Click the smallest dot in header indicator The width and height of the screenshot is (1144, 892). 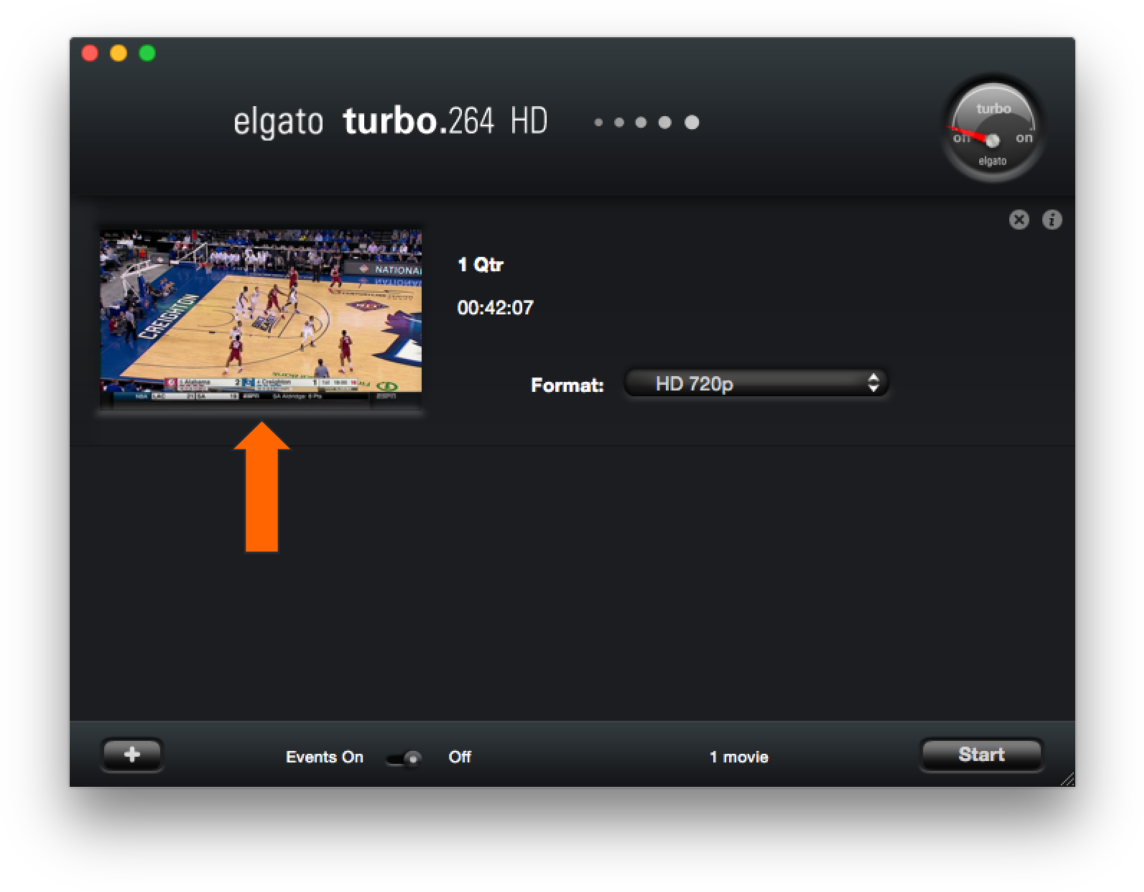click(x=598, y=122)
